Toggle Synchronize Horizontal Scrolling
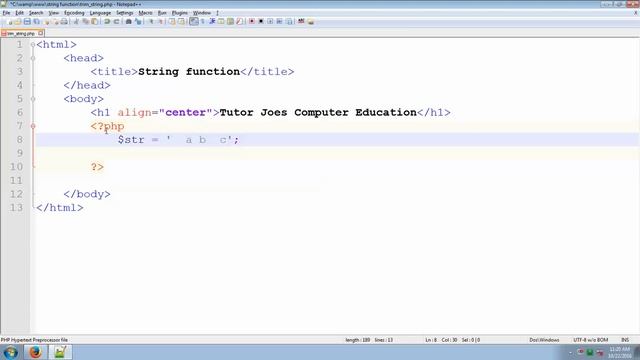640x360 pixels. (x=181, y=21)
